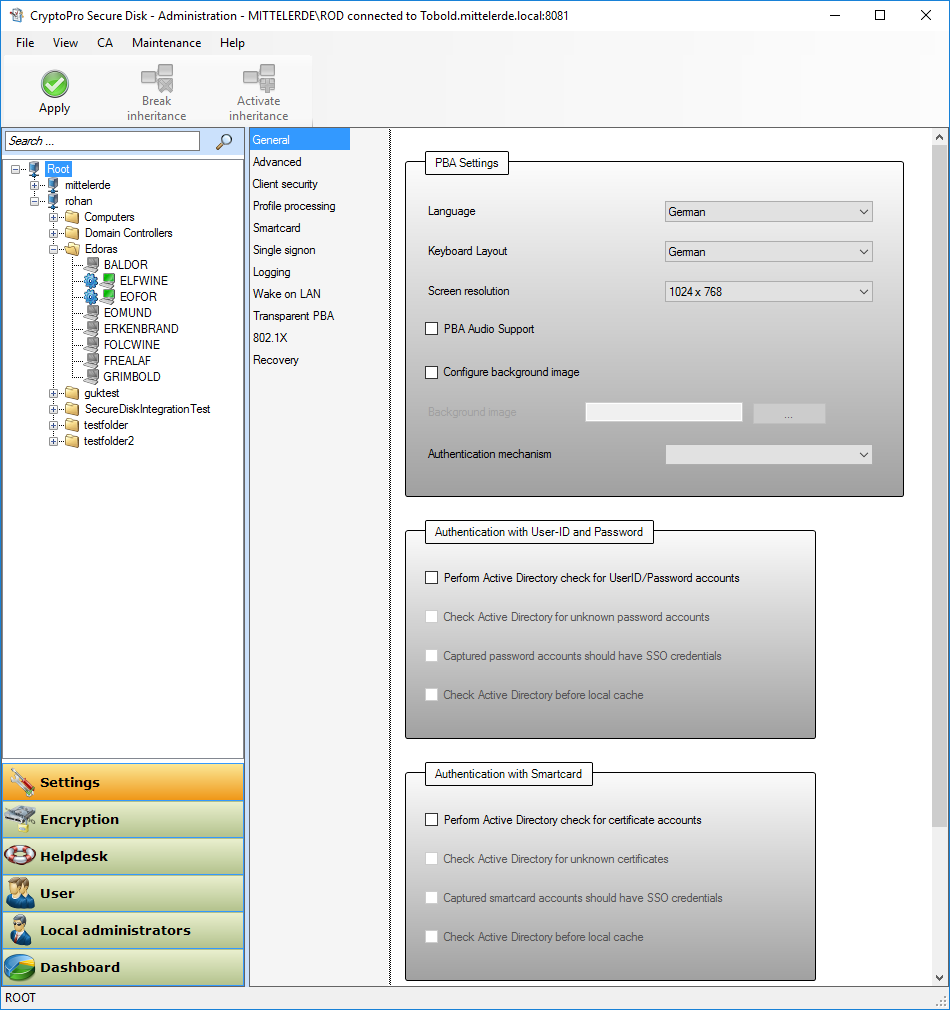
Task: Click the Domain Controllers folder icon
Action: pyautogui.click(x=73, y=233)
